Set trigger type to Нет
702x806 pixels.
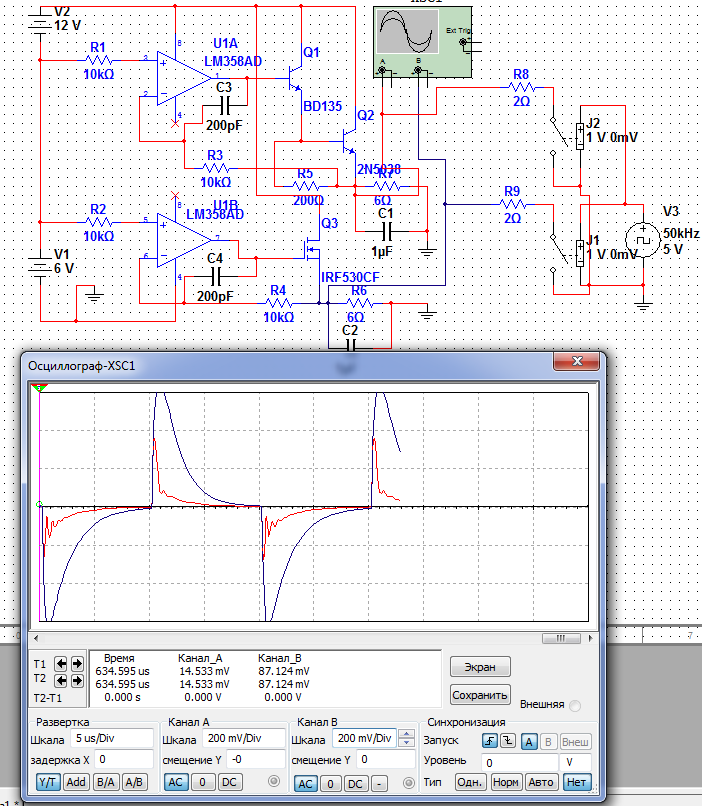576,782
